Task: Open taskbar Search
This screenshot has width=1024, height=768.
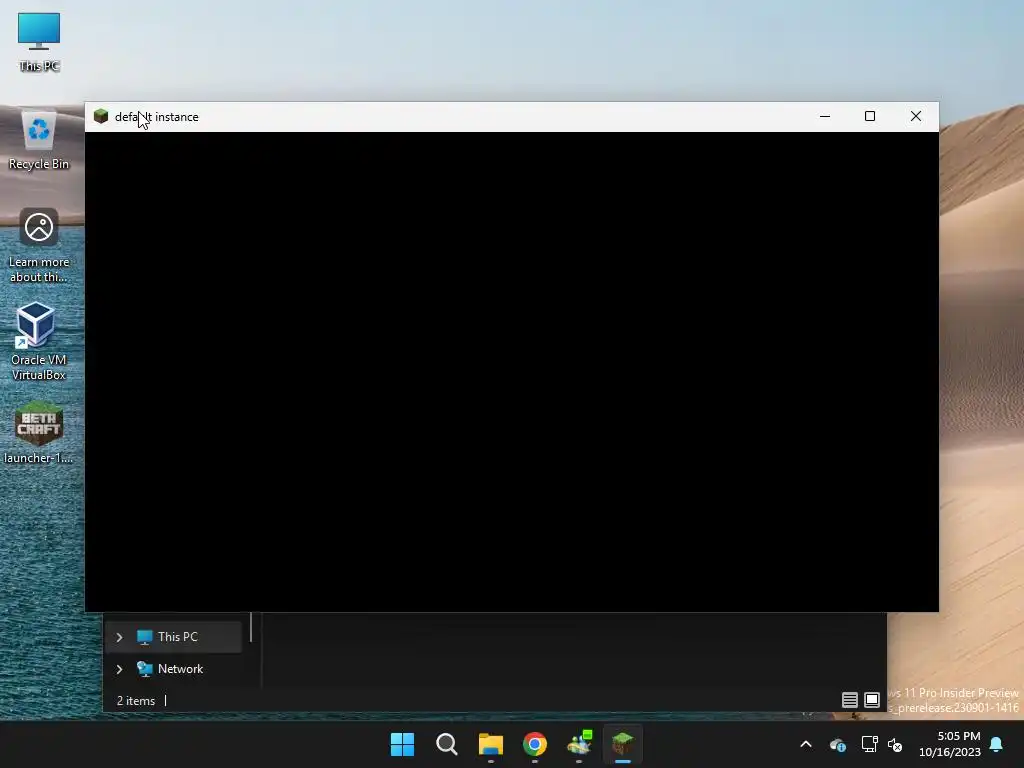Action: pyautogui.click(x=447, y=744)
